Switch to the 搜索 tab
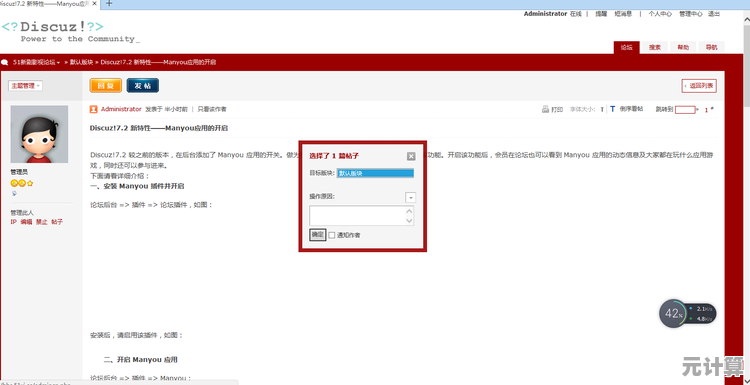 tap(655, 47)
